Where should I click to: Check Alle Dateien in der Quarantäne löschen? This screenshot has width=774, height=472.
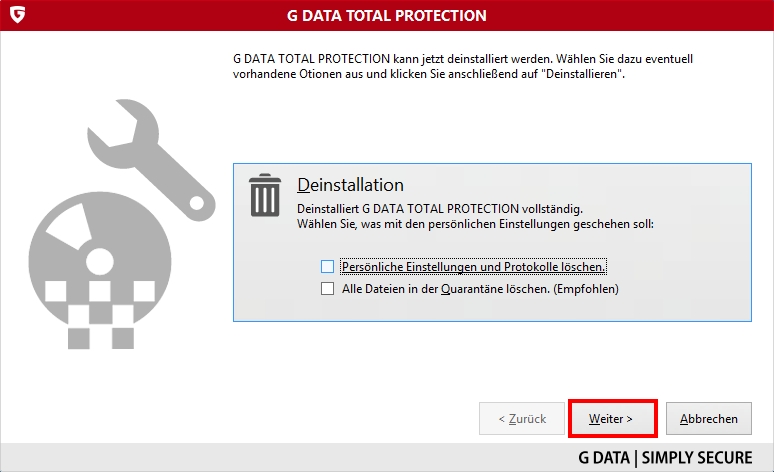point(327,288)
